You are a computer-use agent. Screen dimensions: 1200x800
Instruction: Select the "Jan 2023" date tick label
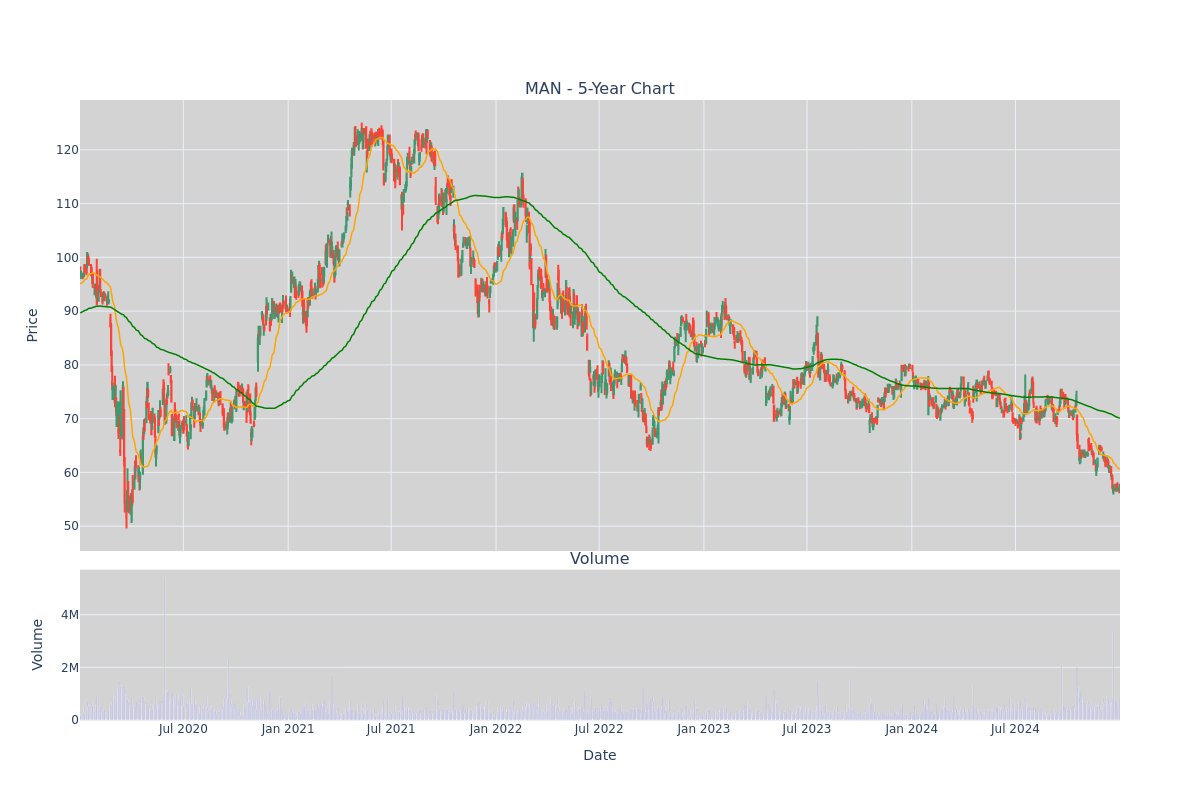point(704,729)
